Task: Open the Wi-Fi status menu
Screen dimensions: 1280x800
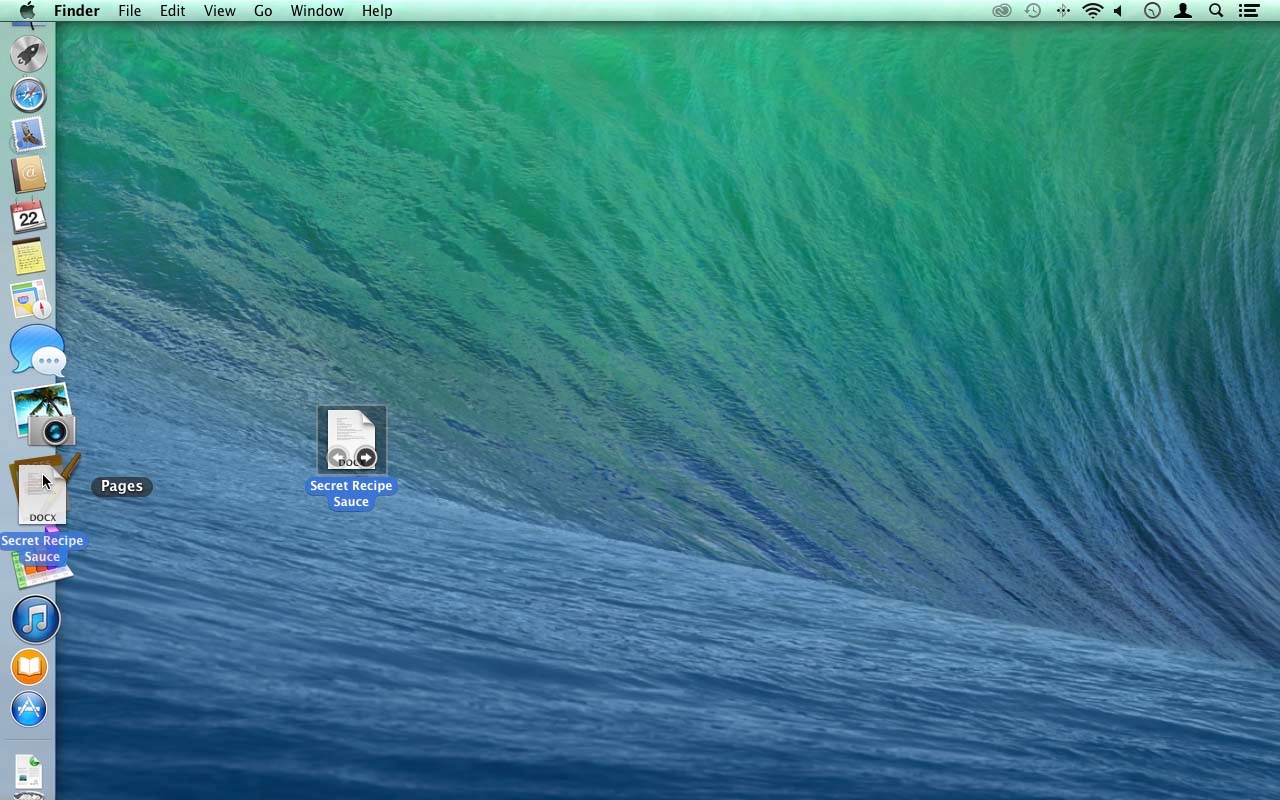Action: coord(1091,11)
